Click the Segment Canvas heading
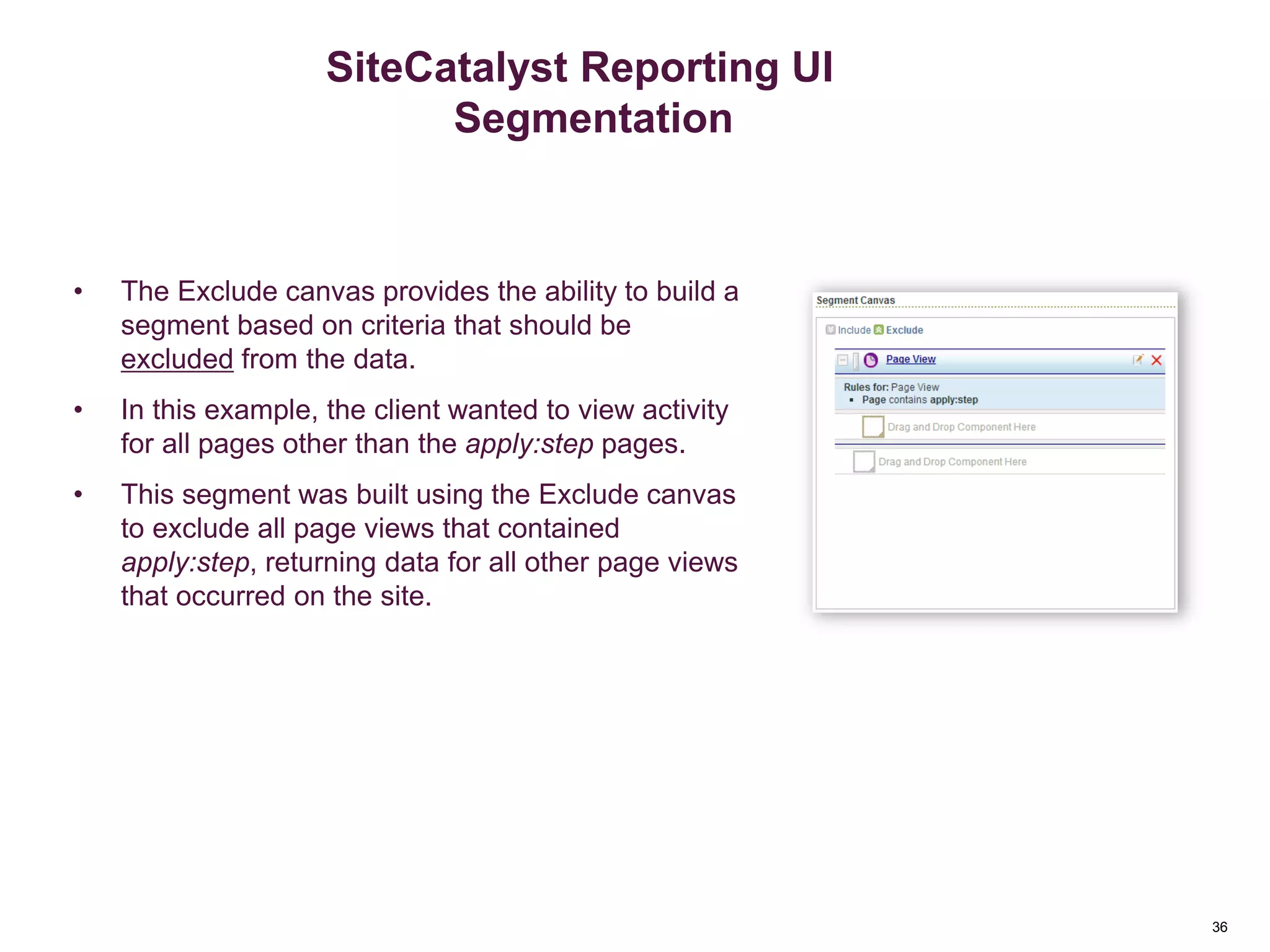 coord(856,301)
